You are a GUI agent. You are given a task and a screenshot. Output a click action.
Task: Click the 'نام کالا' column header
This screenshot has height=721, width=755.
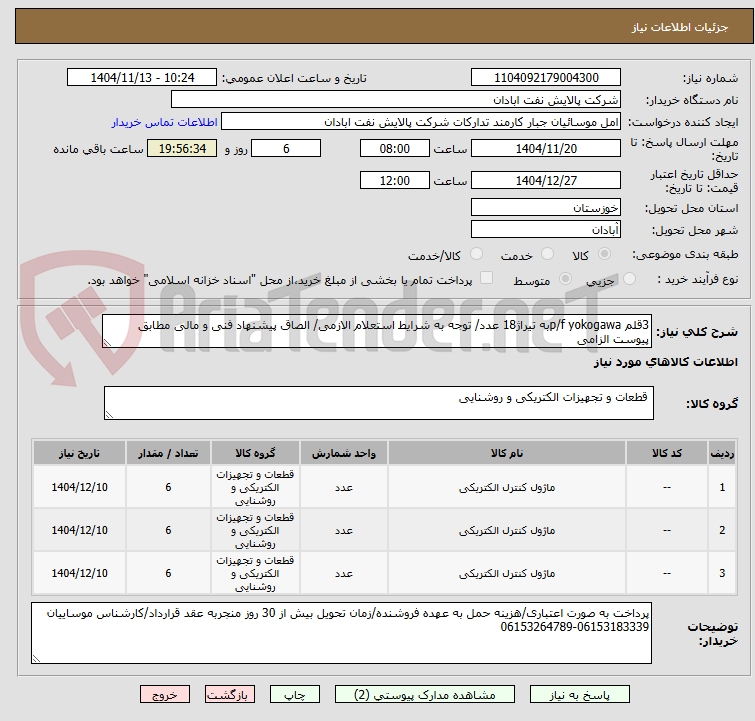point(507,453)
